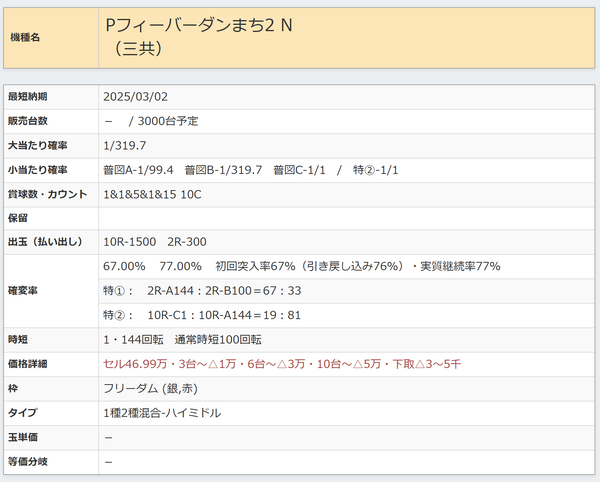Select the jackpot probability '1/319.7'
The height and width of the screenshot is (482, 600).
pyautogui.click(x=125, y=146)
